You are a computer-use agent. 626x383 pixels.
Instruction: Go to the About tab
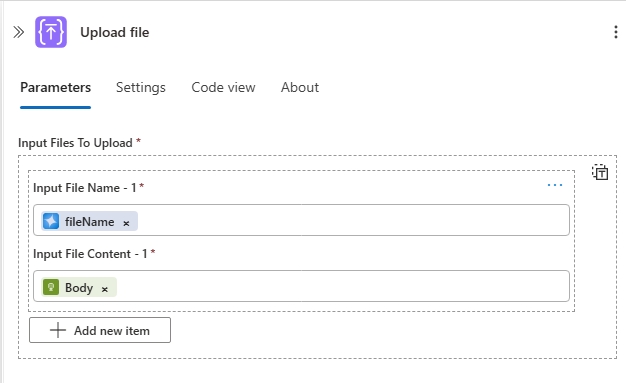click(x=300, y=87)
